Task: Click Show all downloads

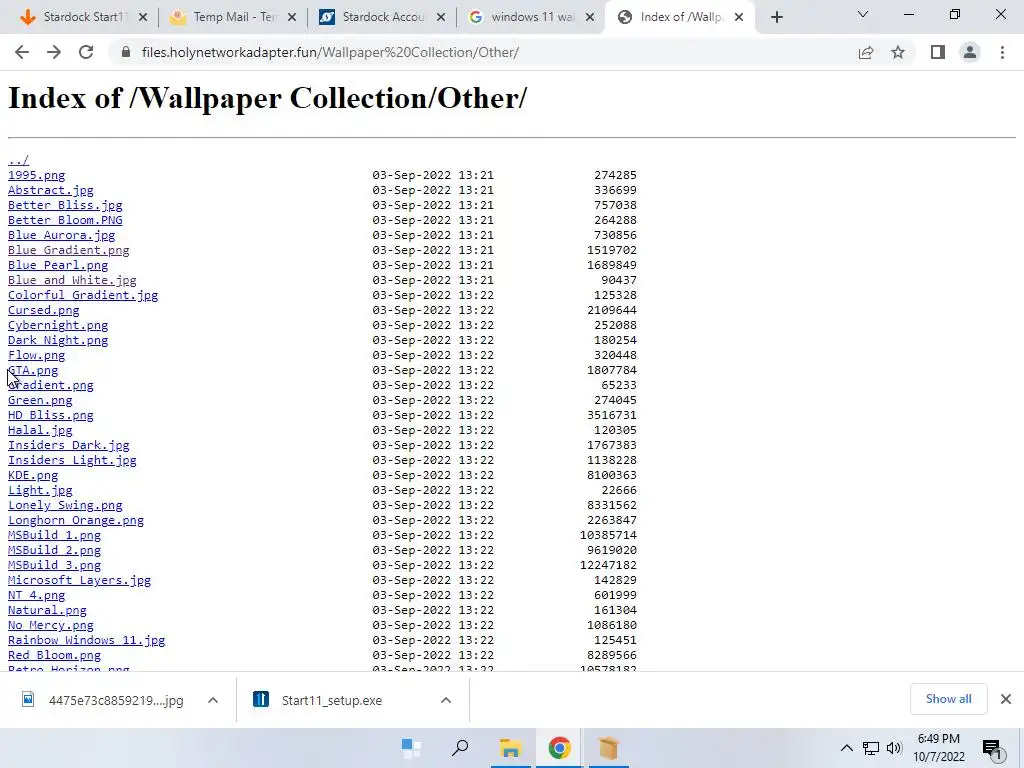Action: 948,699
